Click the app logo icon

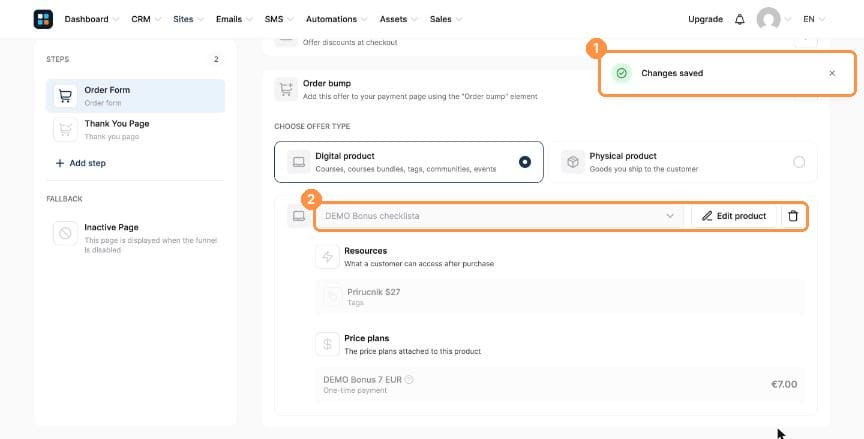tap(43, 19)
